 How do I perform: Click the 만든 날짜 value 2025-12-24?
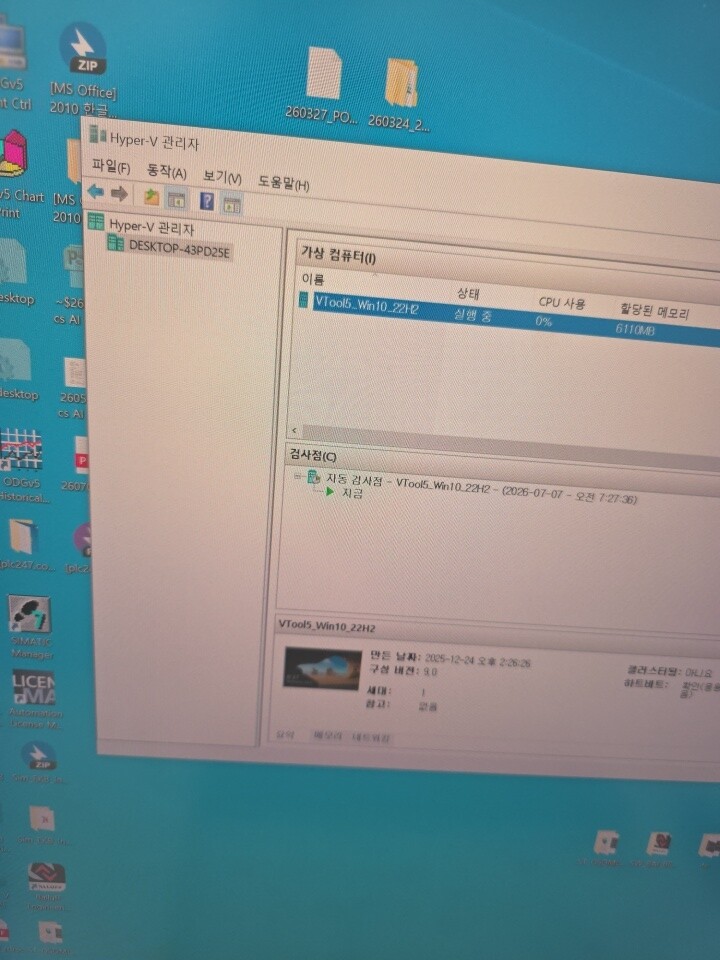tap(477, 661)
